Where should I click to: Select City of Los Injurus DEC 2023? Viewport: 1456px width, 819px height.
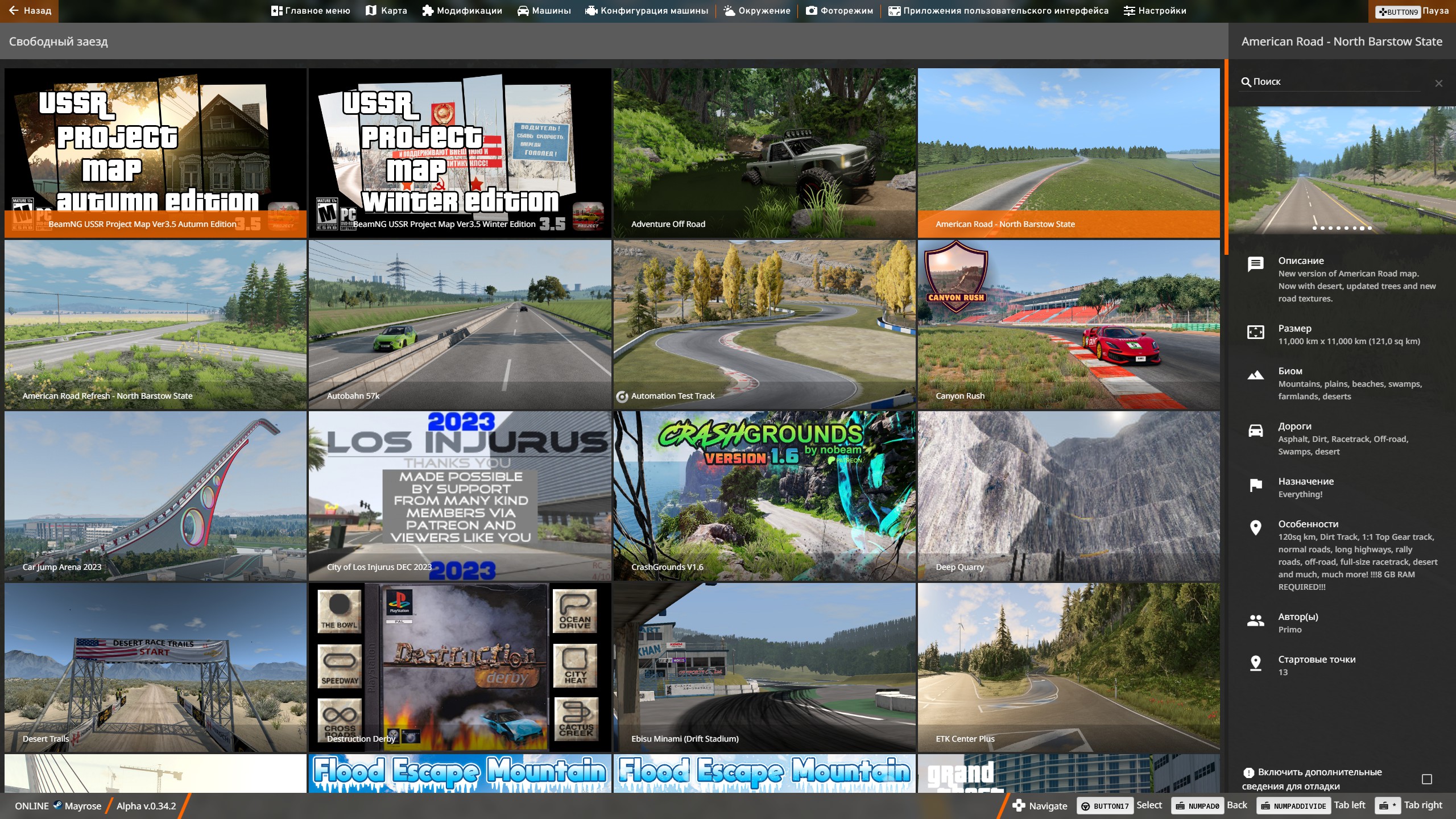pos(460,496)
